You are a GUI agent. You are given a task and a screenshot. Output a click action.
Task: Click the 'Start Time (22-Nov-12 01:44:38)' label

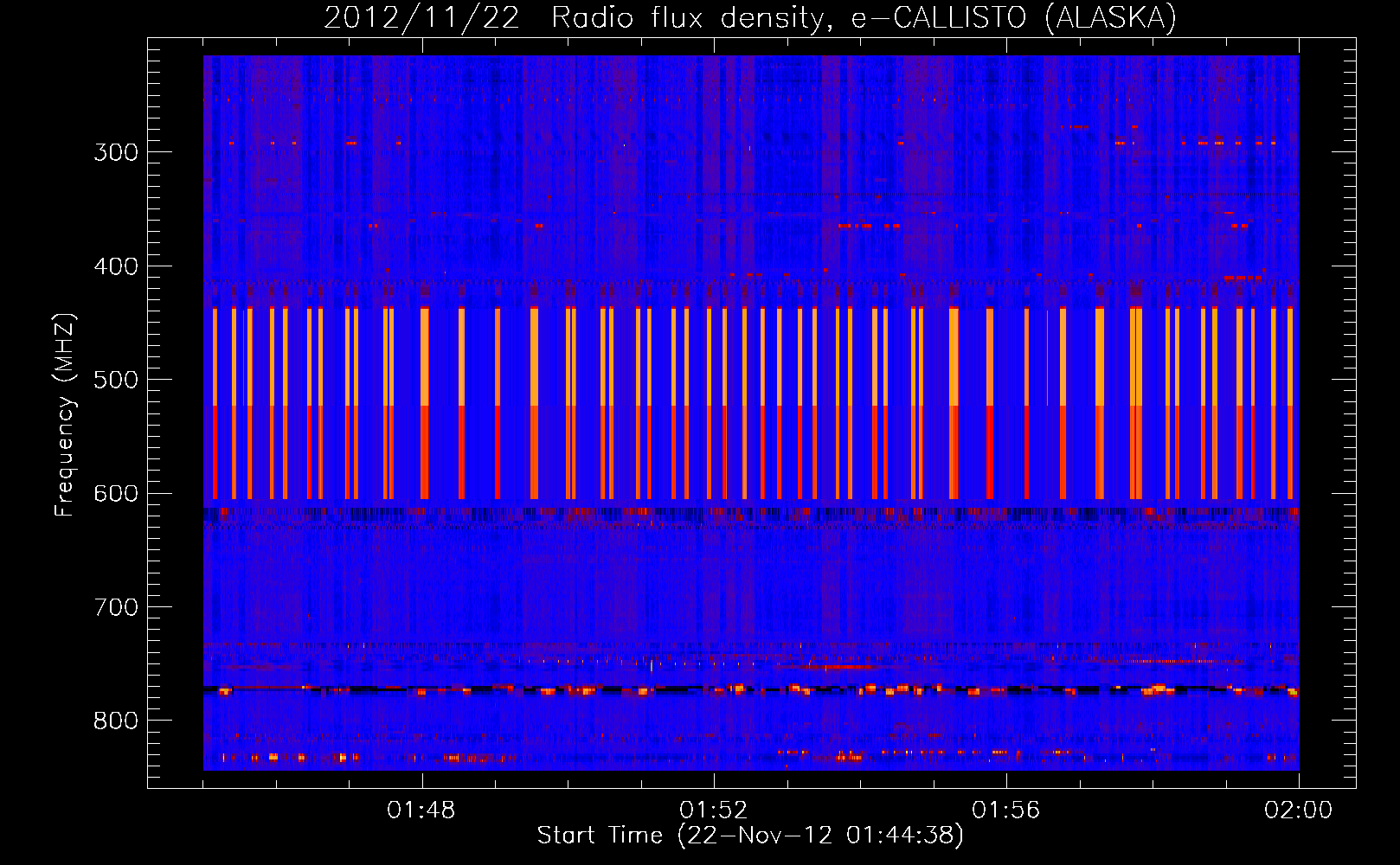[x=750, y=836]
